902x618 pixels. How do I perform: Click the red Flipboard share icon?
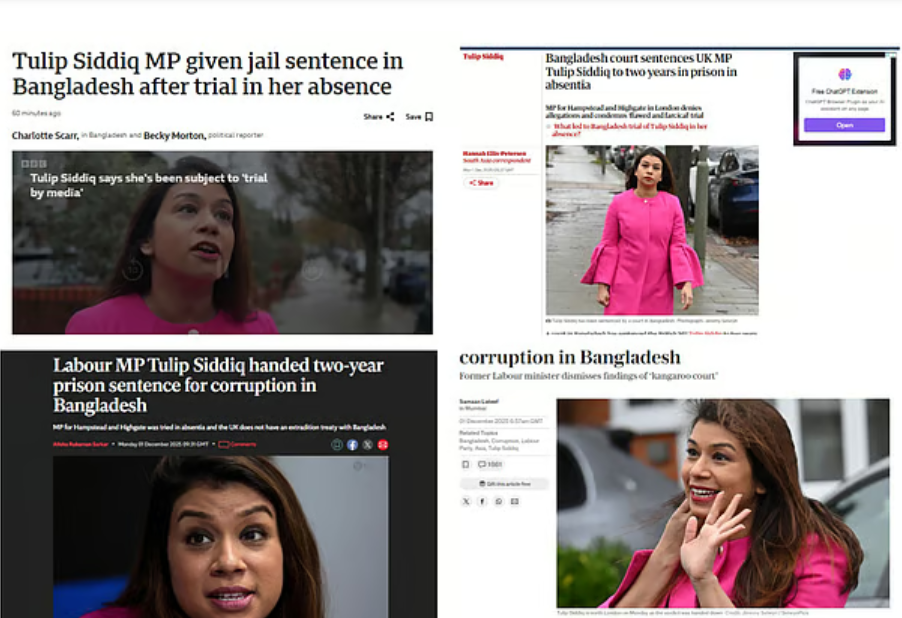(x=383, y=445)
